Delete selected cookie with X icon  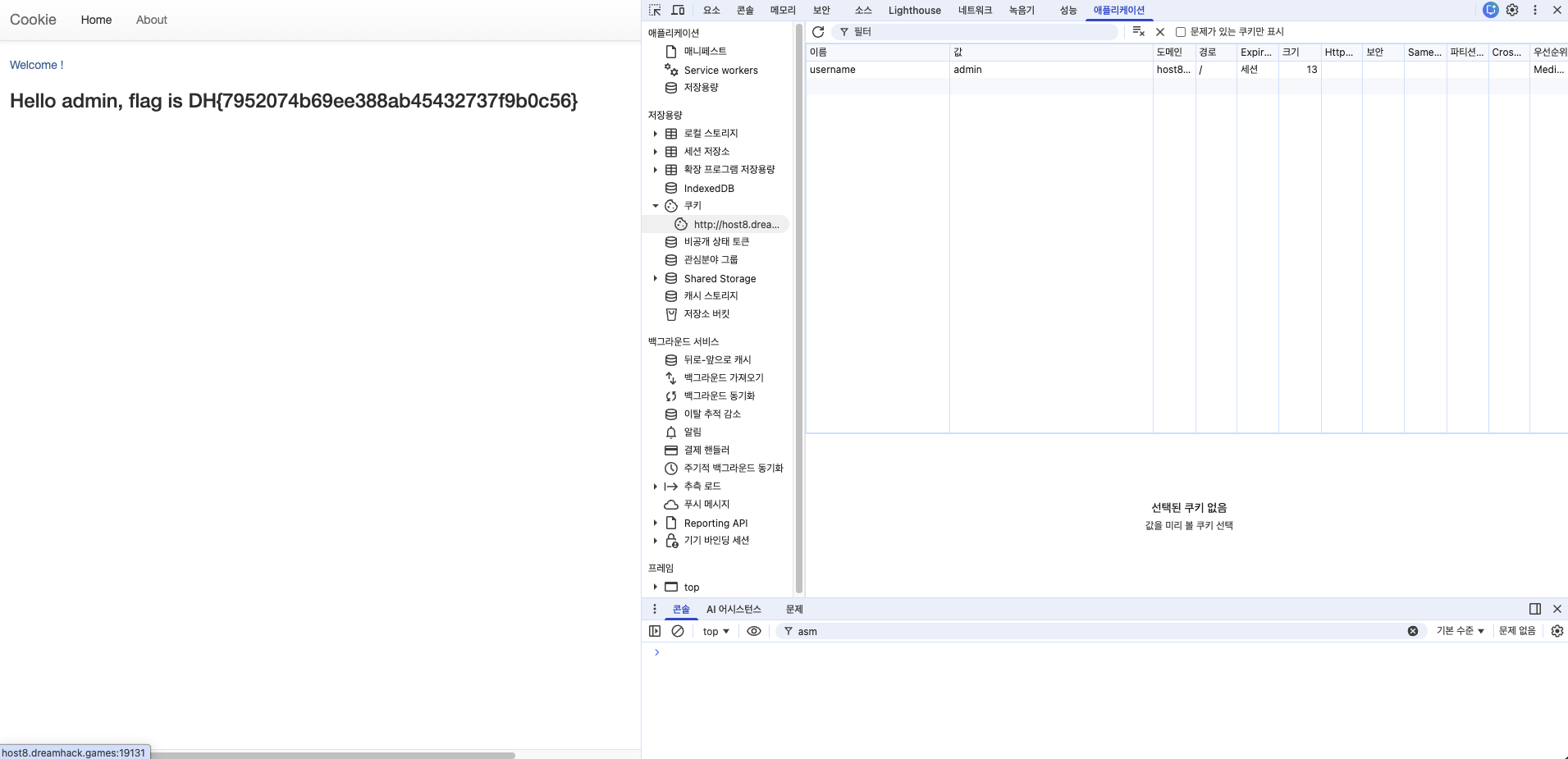click(x=1160, y=32)
